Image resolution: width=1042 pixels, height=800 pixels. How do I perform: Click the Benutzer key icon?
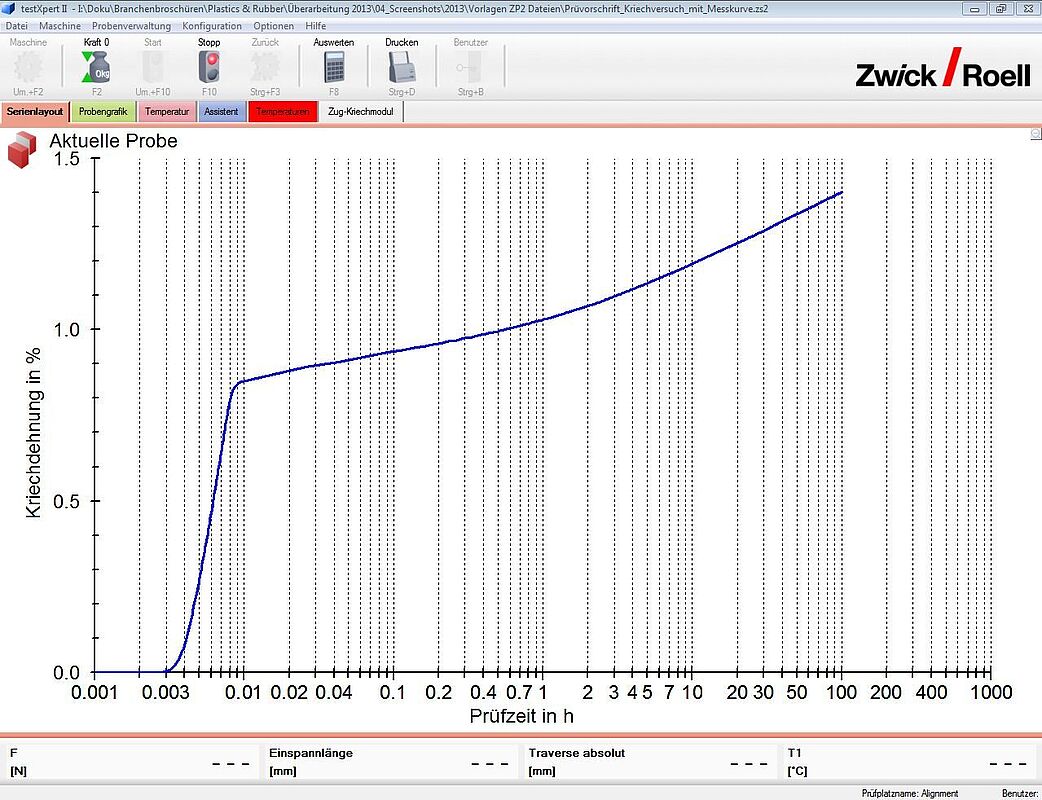[x=470, y=67]
